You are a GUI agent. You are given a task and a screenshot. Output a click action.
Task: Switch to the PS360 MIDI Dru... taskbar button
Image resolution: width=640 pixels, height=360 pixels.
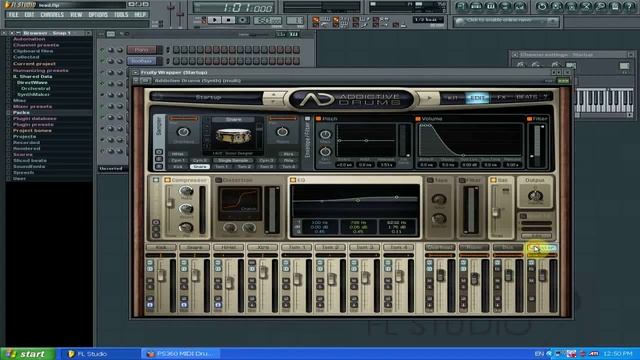180,354
